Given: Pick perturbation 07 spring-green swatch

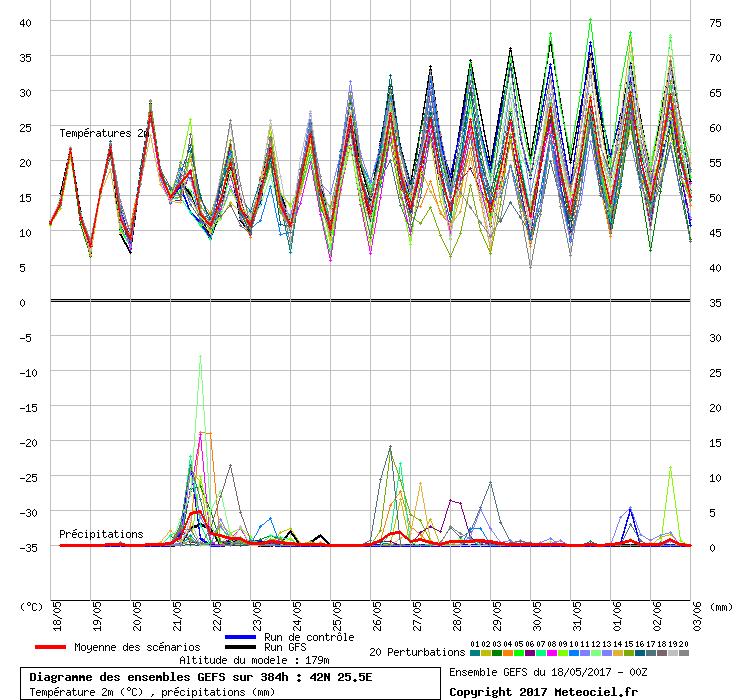Looking at the screenshot, I should tap(541, 653).
